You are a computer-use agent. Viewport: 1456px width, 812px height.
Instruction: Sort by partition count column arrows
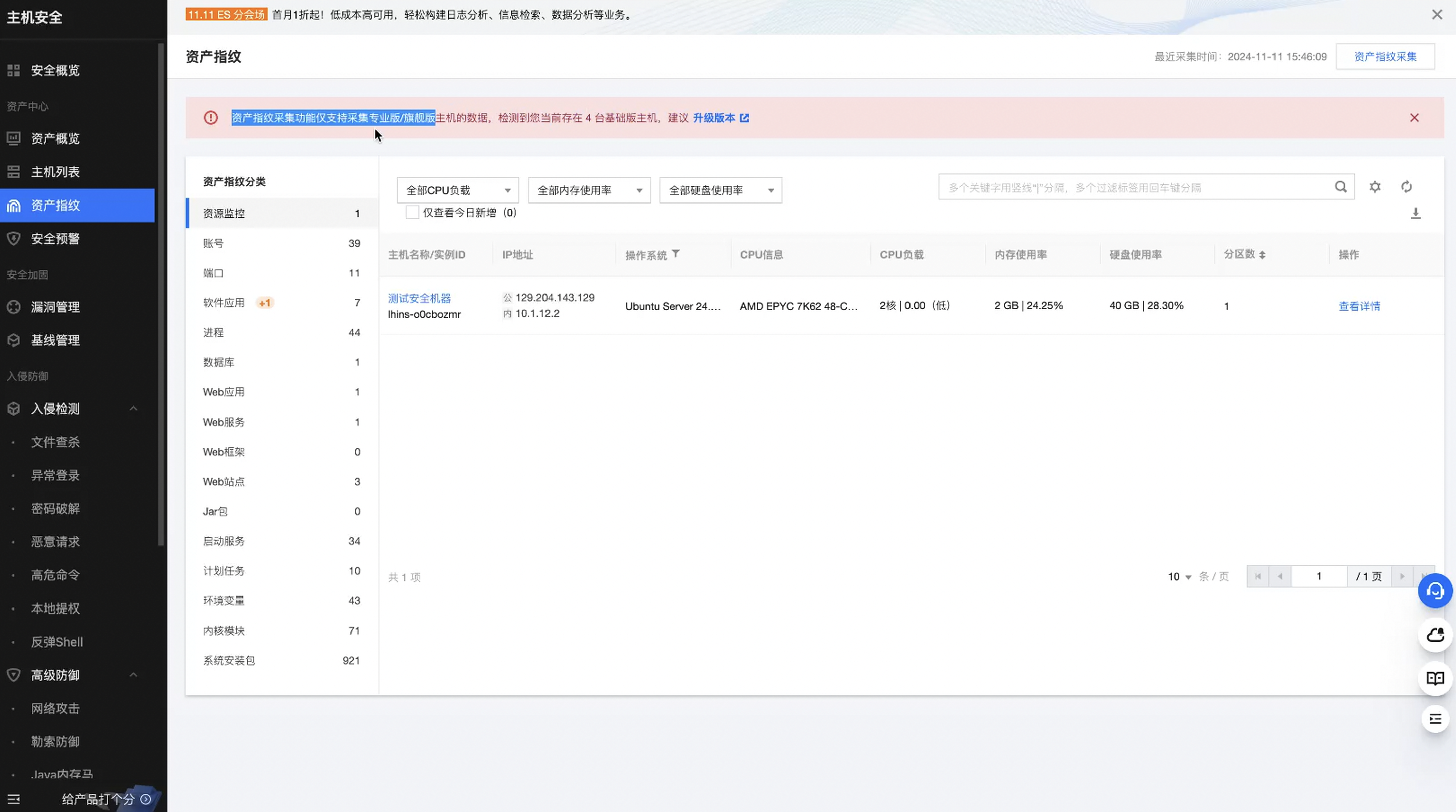(x=1262, y=255)
